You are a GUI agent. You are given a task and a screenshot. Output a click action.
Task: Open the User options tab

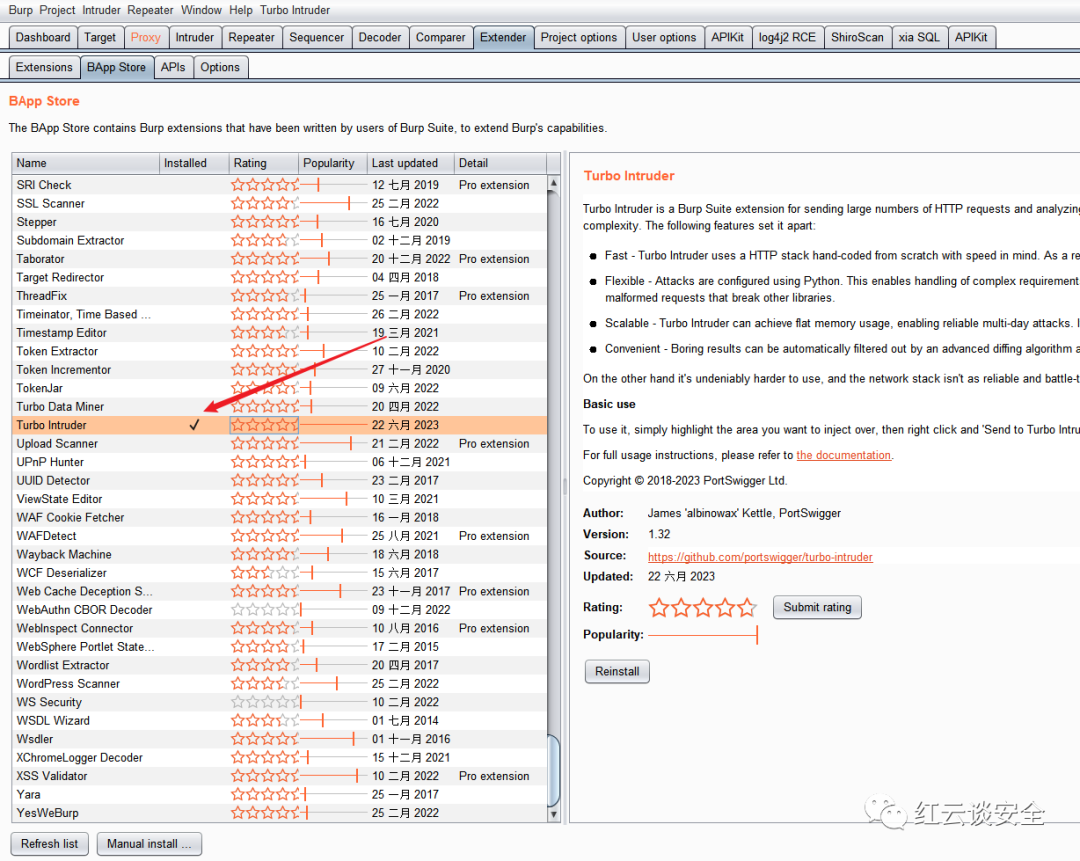(x=664, y=37)
